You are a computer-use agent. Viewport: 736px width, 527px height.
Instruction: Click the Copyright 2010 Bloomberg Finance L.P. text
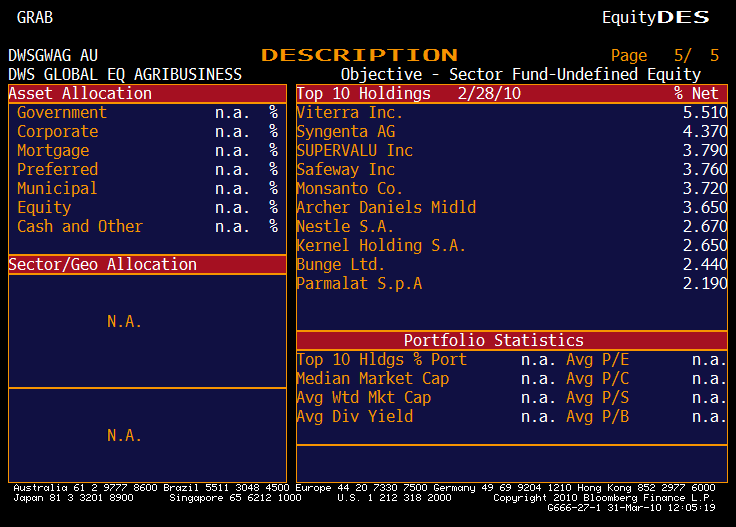(604, 498)
